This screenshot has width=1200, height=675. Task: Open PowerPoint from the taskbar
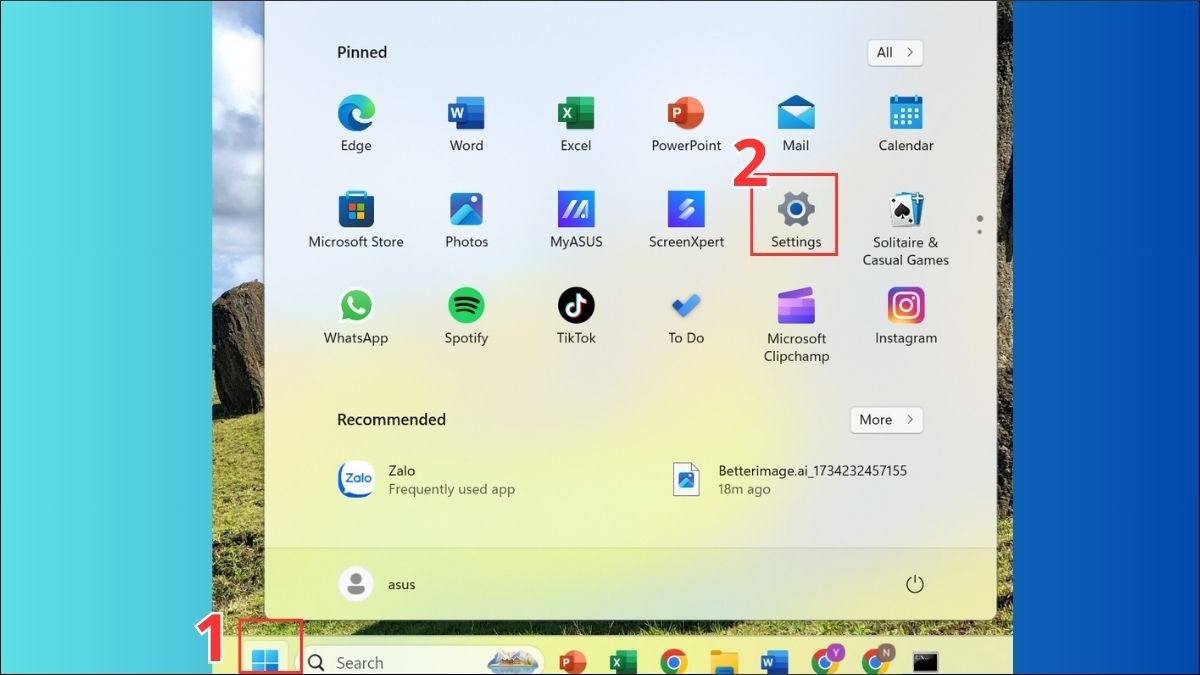572,661
